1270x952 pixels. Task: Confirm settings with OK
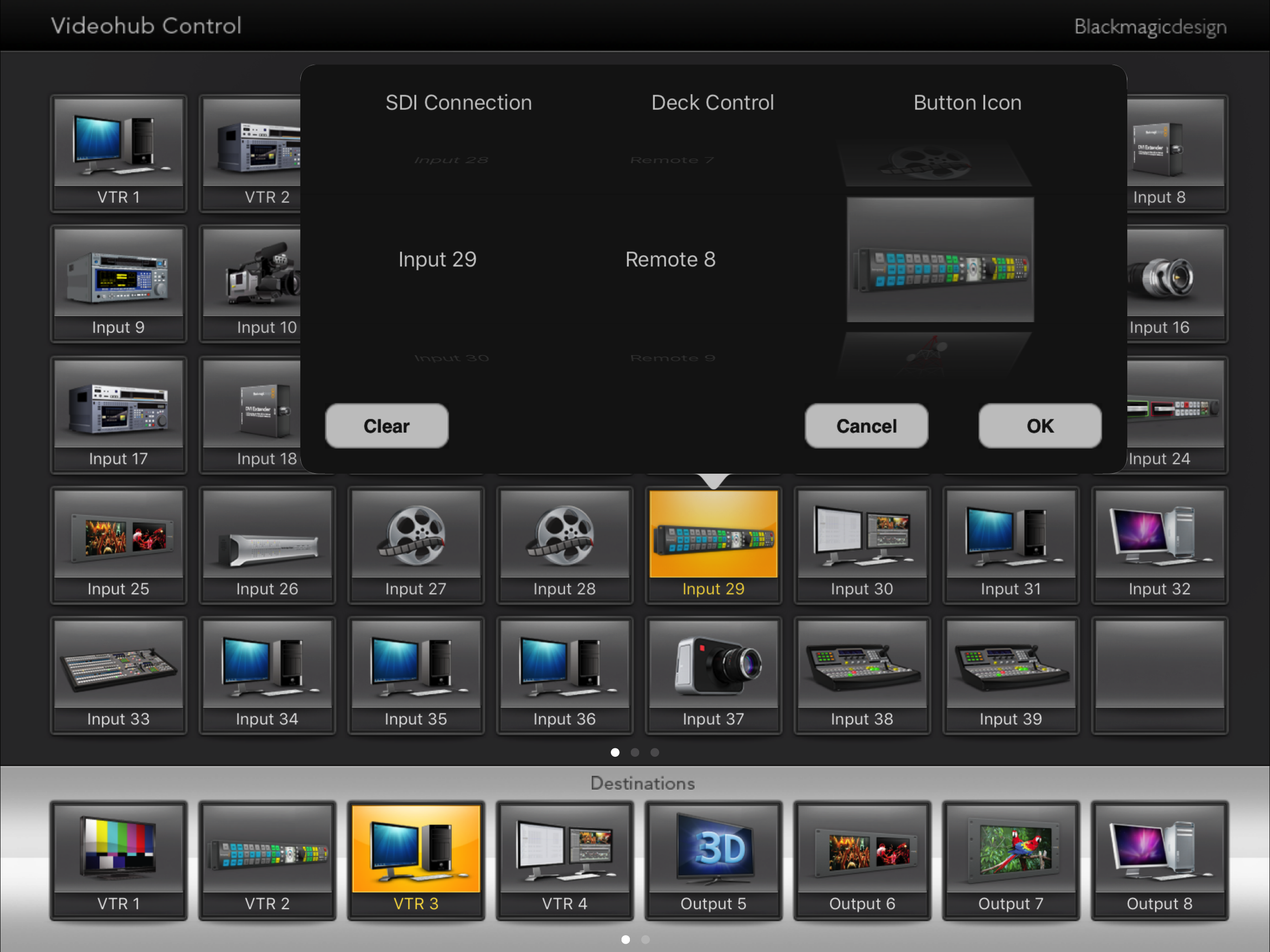(1040, 425)
